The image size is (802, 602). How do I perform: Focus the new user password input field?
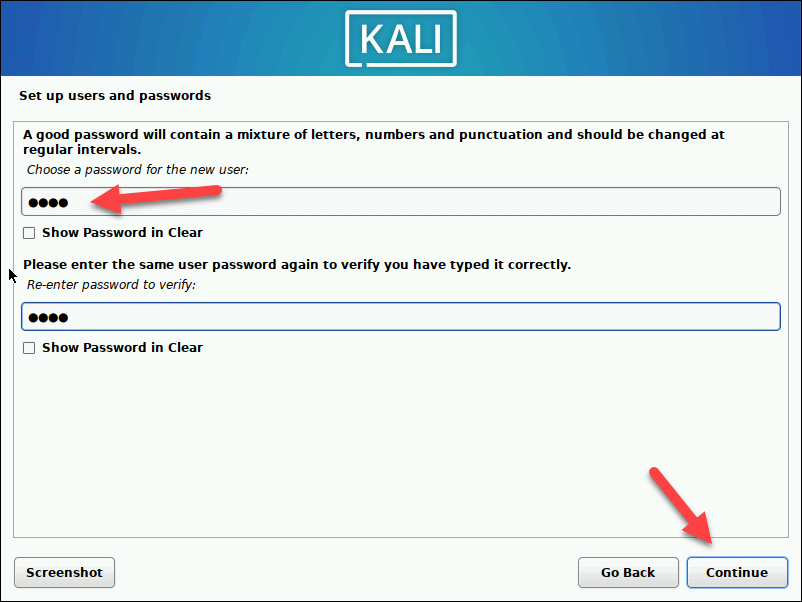400,202
